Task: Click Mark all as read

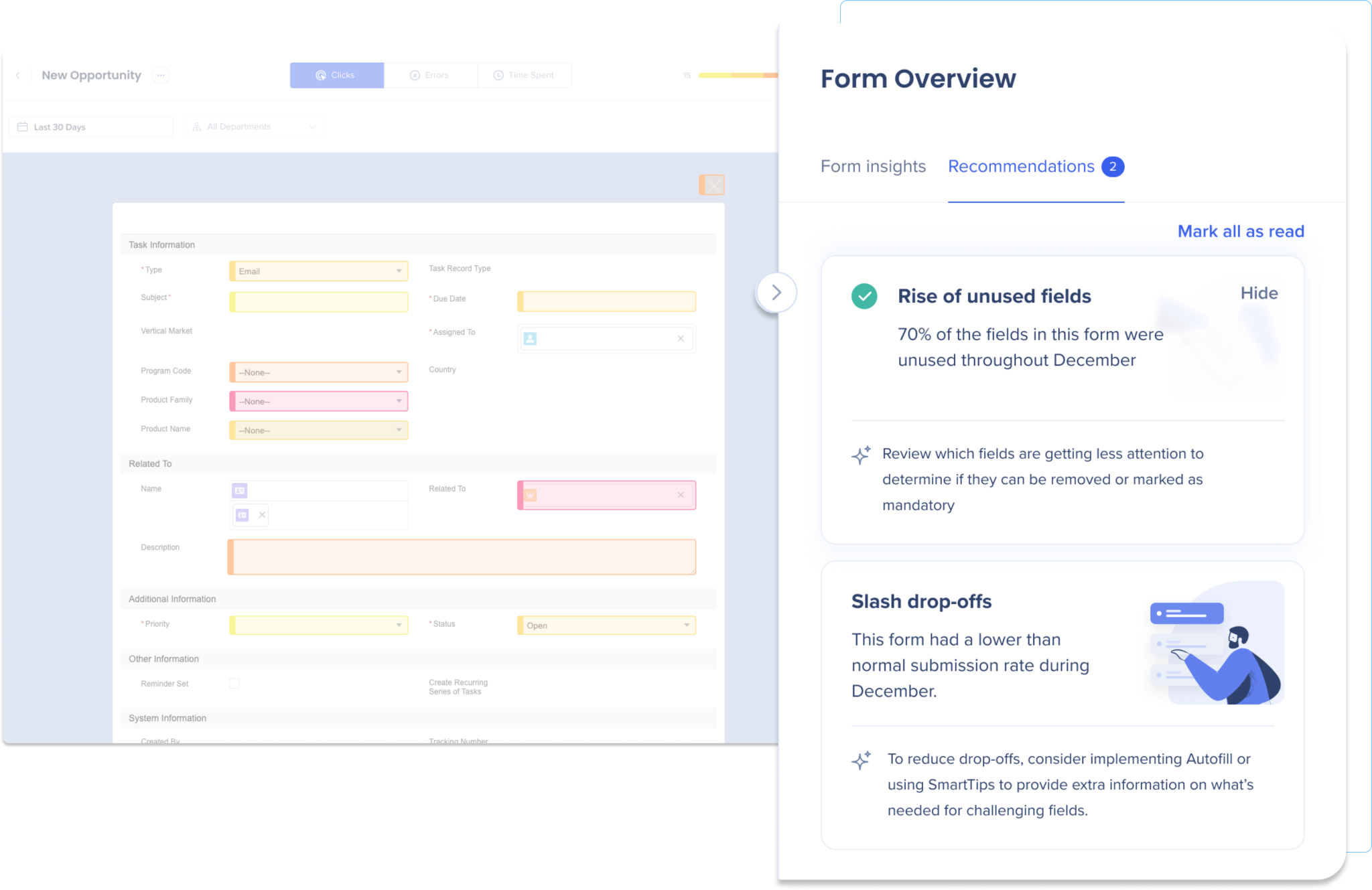Action: coord(1240,231)
